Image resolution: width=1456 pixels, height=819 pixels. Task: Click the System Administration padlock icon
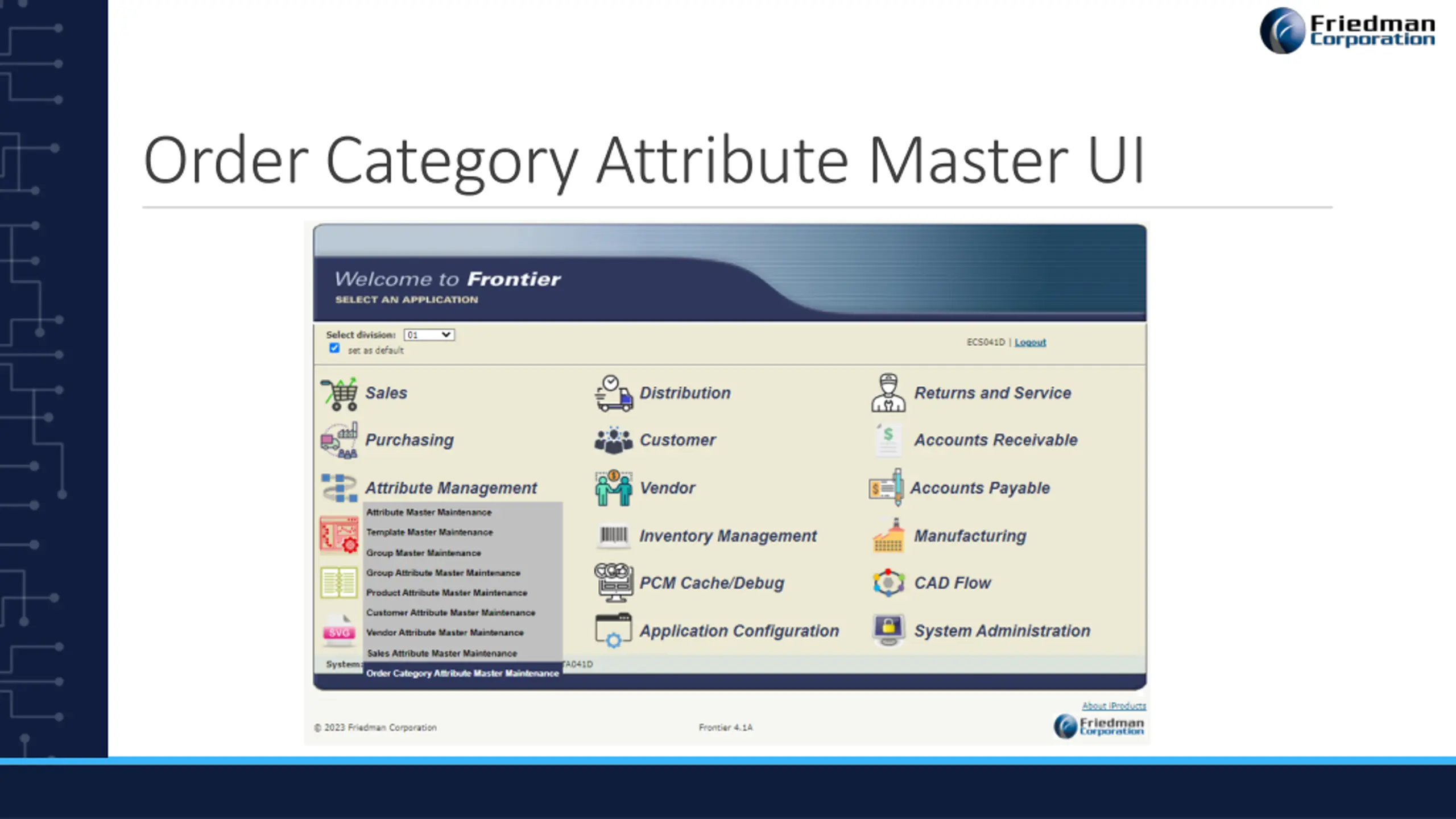point(888,630)
